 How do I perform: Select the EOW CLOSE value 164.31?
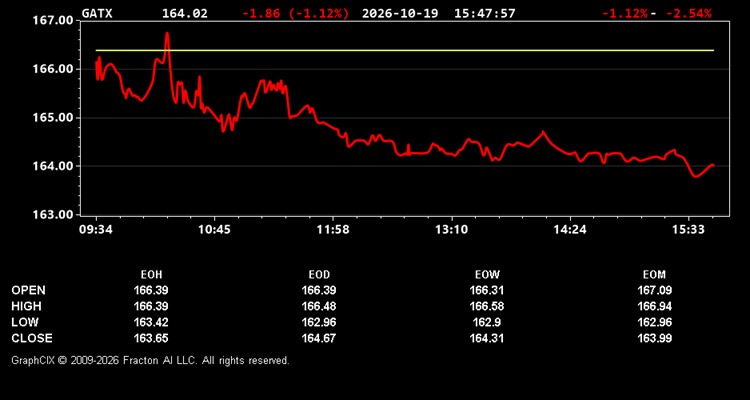[x=487, y=338]
